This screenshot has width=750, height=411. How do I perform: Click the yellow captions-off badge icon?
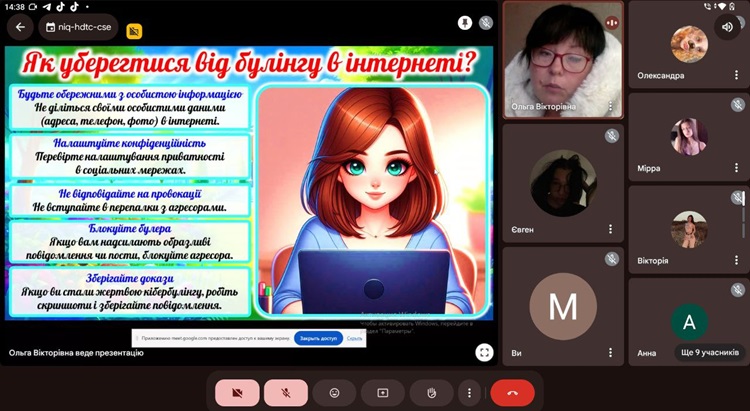click(134, 31)
